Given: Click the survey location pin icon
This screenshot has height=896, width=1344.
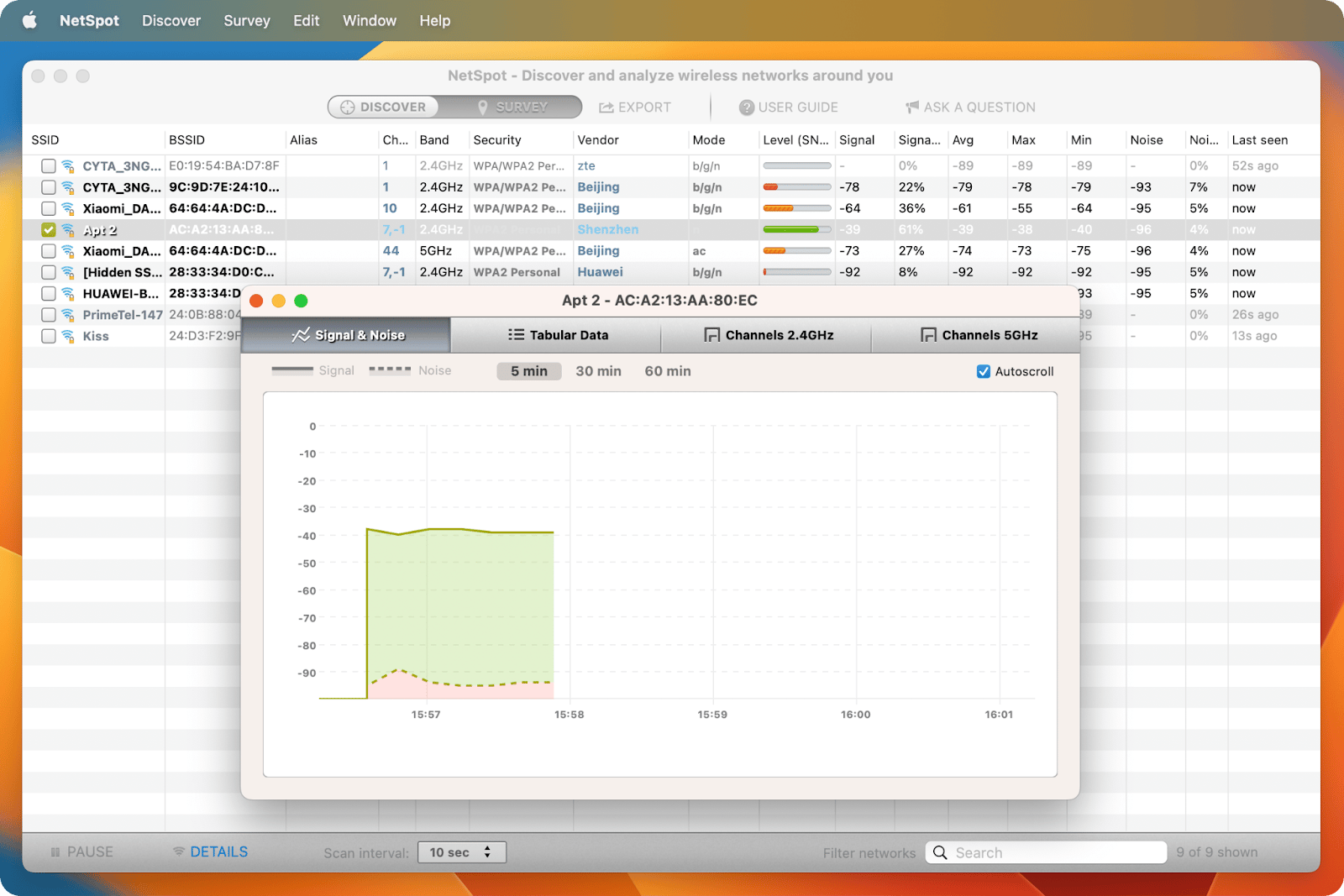Looking at the screenshot, I should point(483,107).
